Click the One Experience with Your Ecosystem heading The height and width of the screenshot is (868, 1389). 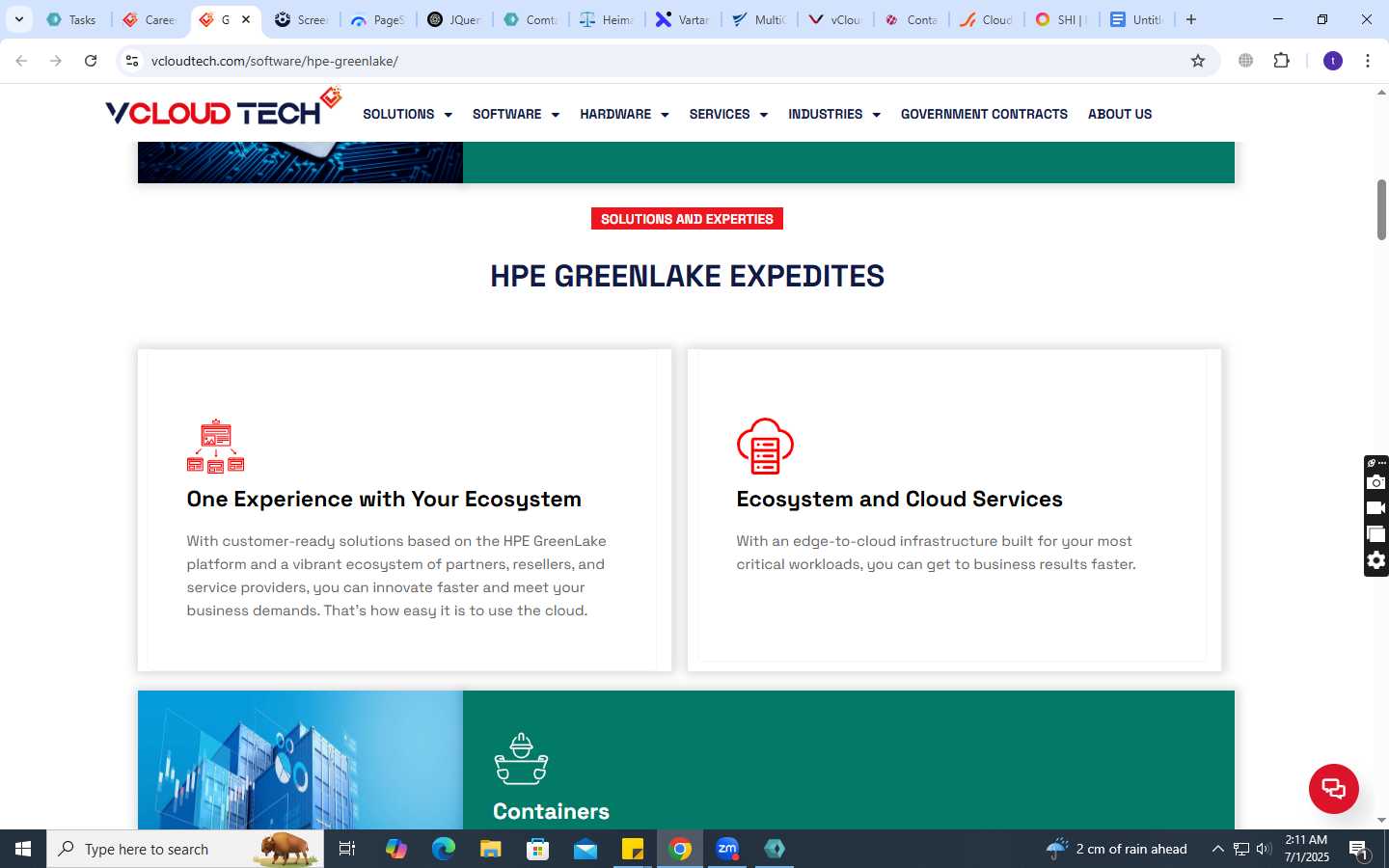coord(384,499)
